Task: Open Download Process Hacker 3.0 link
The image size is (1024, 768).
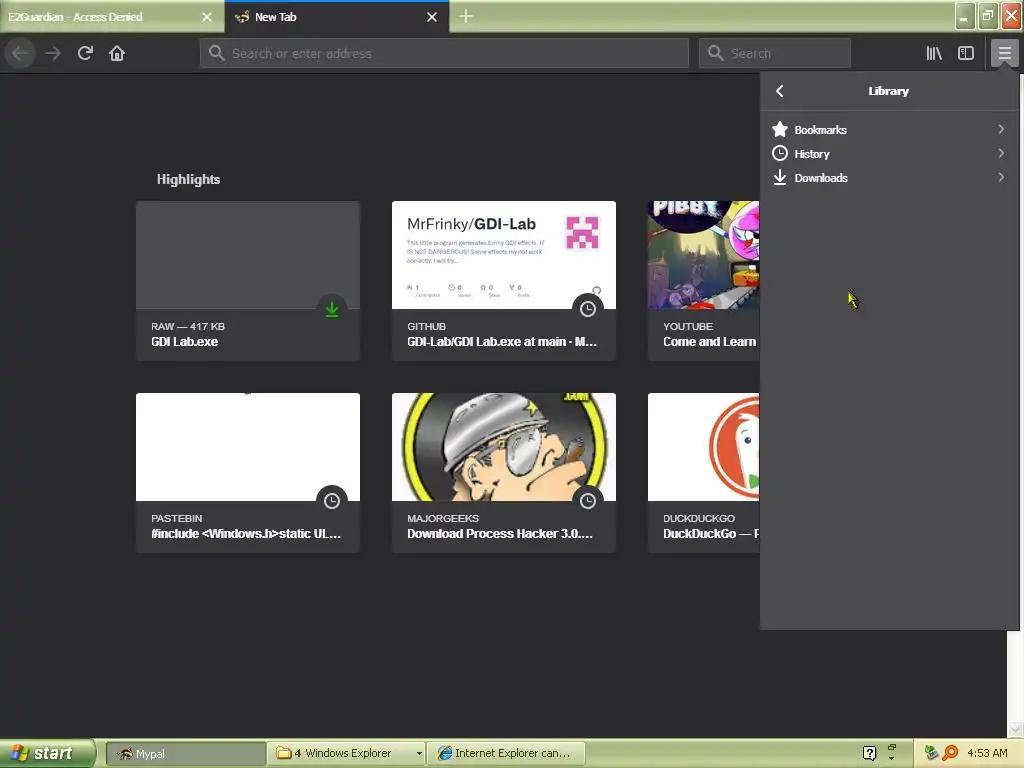Action: click(x=500, y=534)
